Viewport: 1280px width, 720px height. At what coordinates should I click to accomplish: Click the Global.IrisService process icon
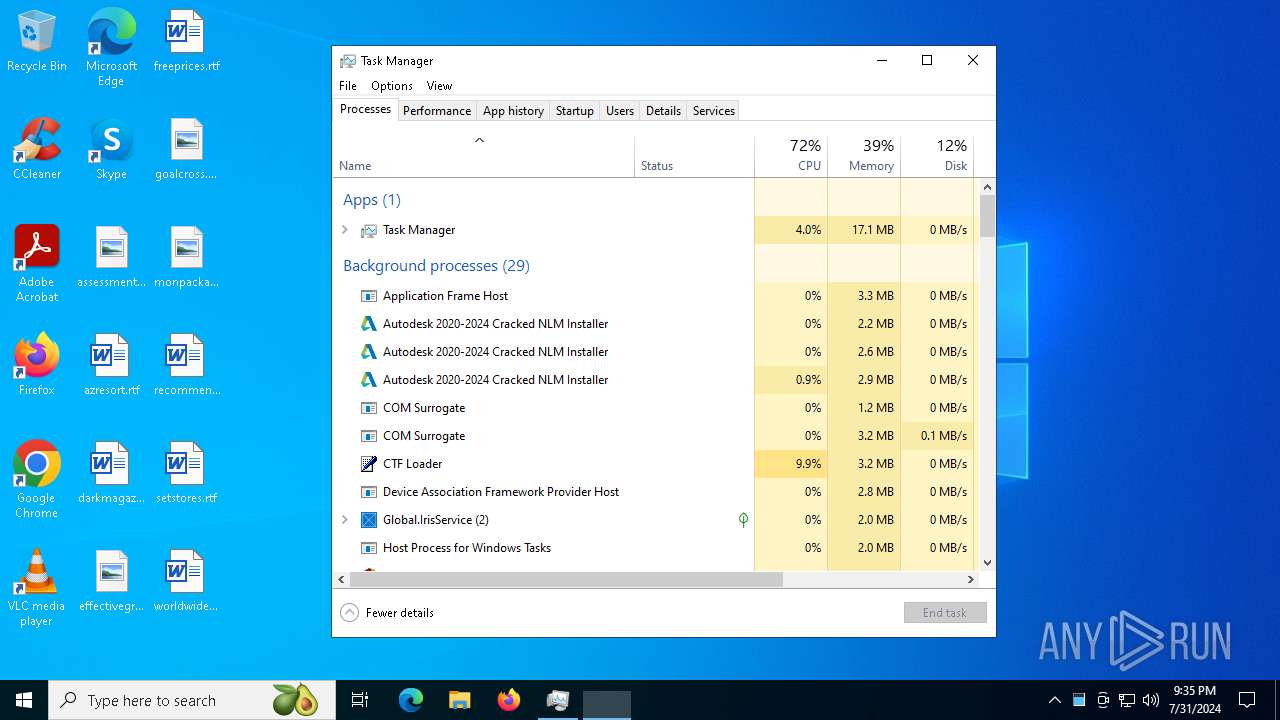[x=368, y=520]
